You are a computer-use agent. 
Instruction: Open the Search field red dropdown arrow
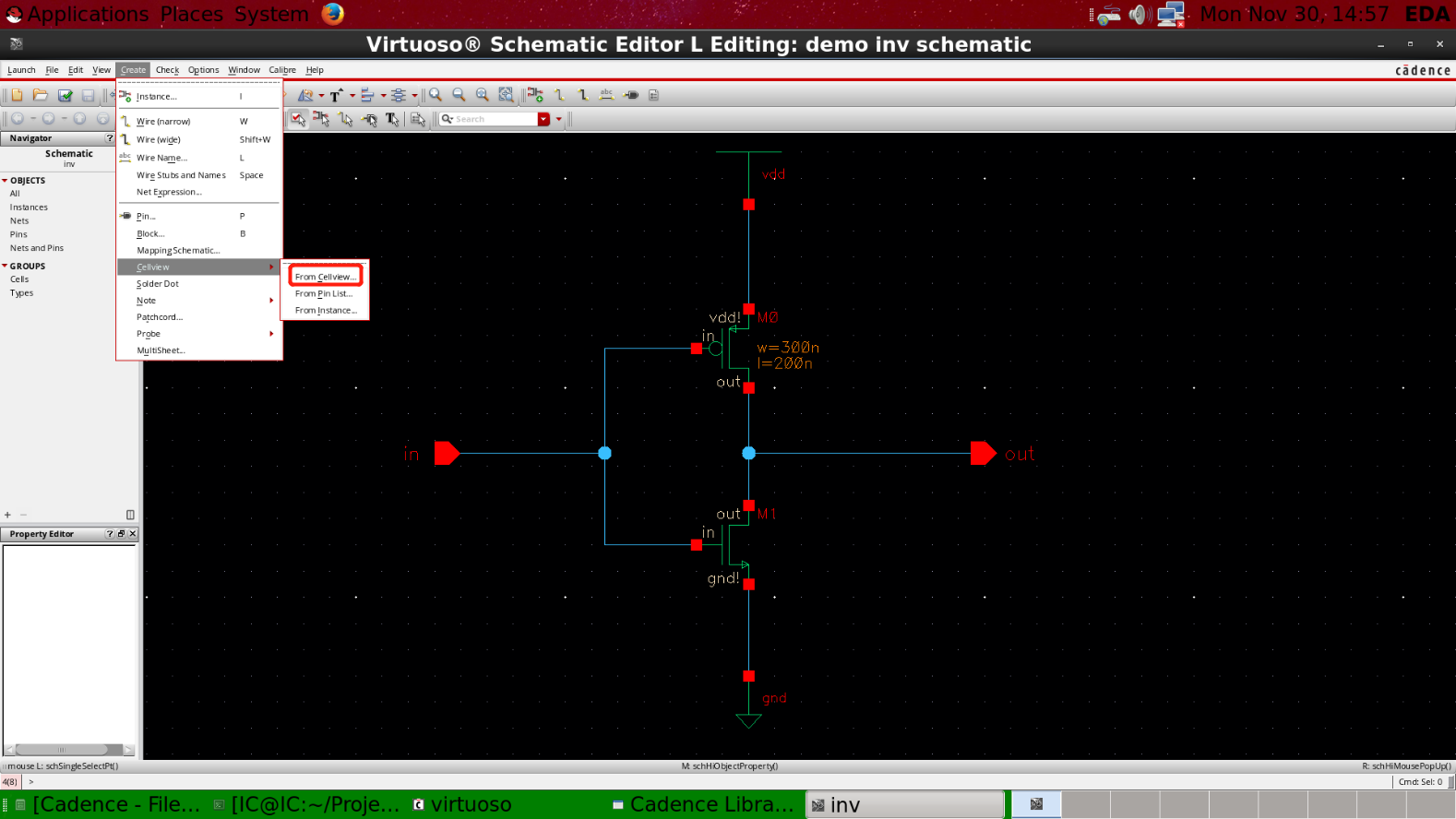tap(543, 119)
